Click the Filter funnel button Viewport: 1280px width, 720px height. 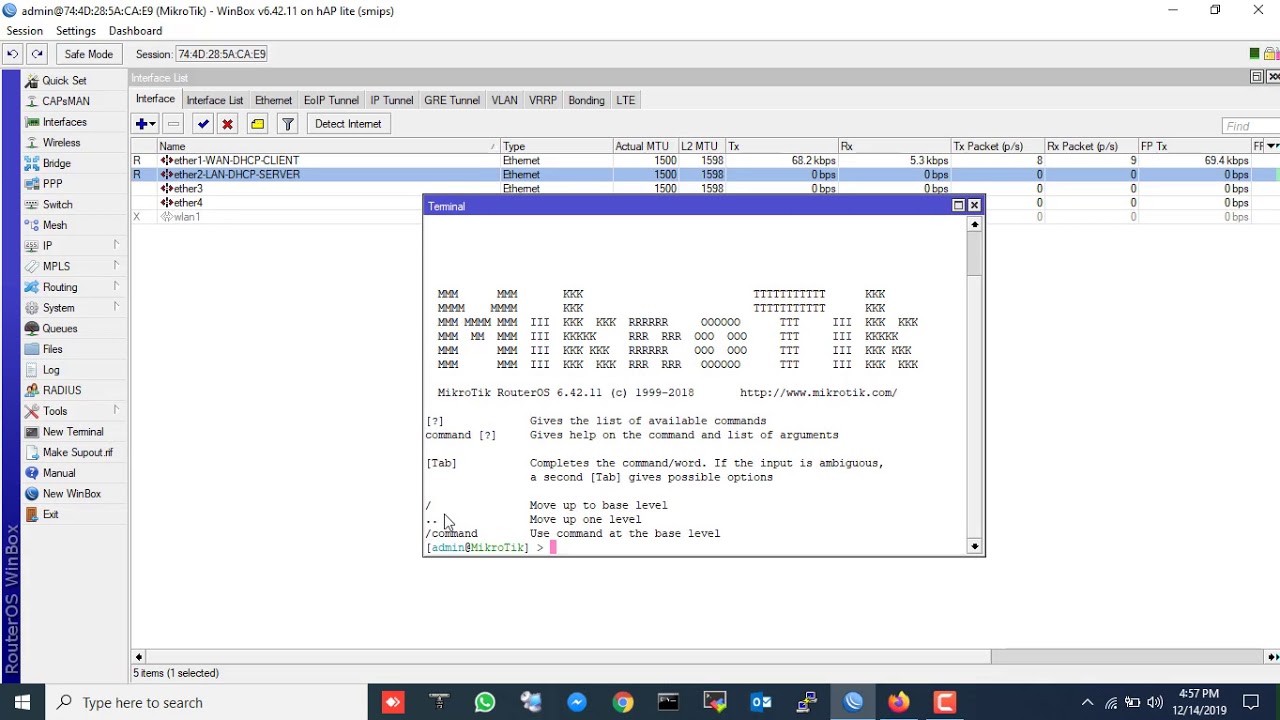pos(288,124)
